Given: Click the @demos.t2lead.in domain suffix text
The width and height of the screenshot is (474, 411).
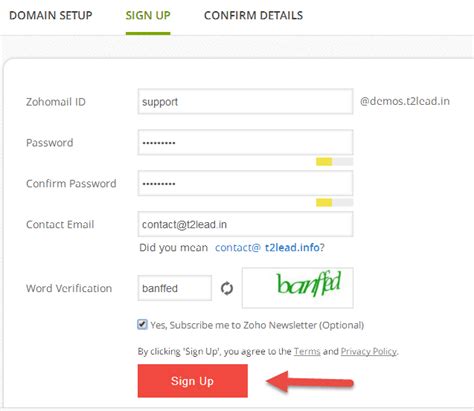Looking at the screenshot, I should pyautogui.click(x=405, y=101).
